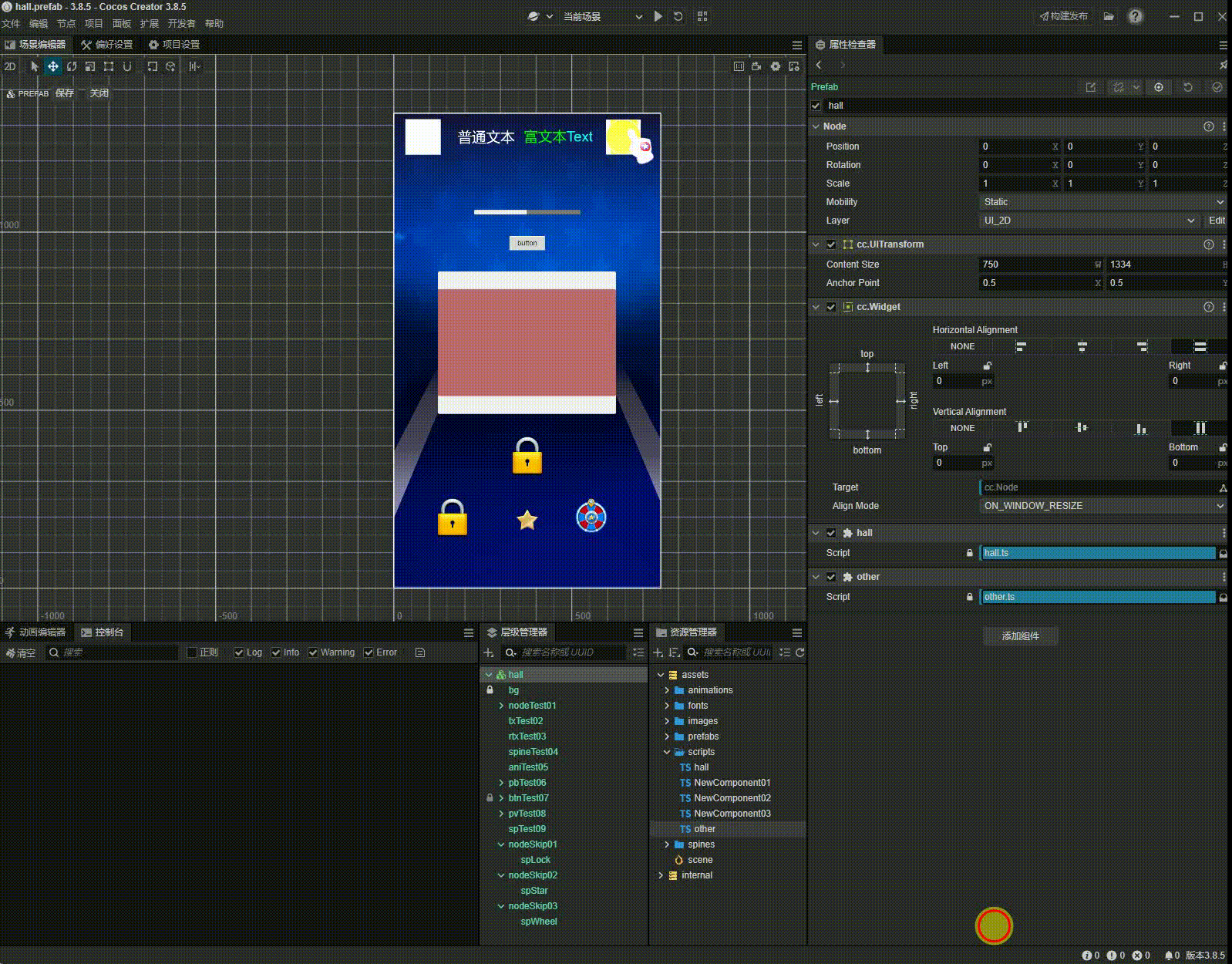Click the add node plus icon in hierarchy
Image resolution: width=1232 pixels, height=964 pixels.
488,652
